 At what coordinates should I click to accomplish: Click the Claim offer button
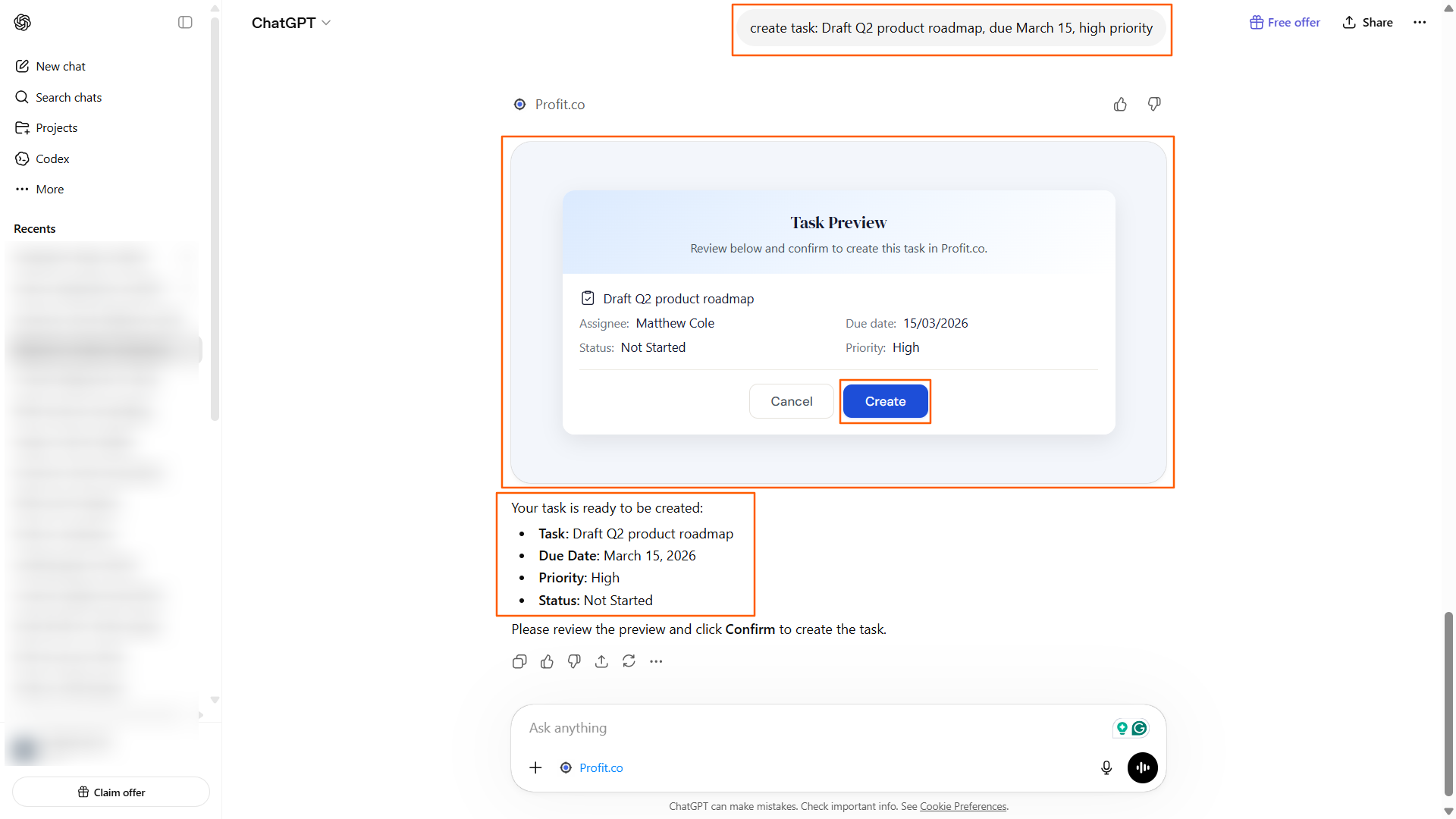(x=111, y=792)
